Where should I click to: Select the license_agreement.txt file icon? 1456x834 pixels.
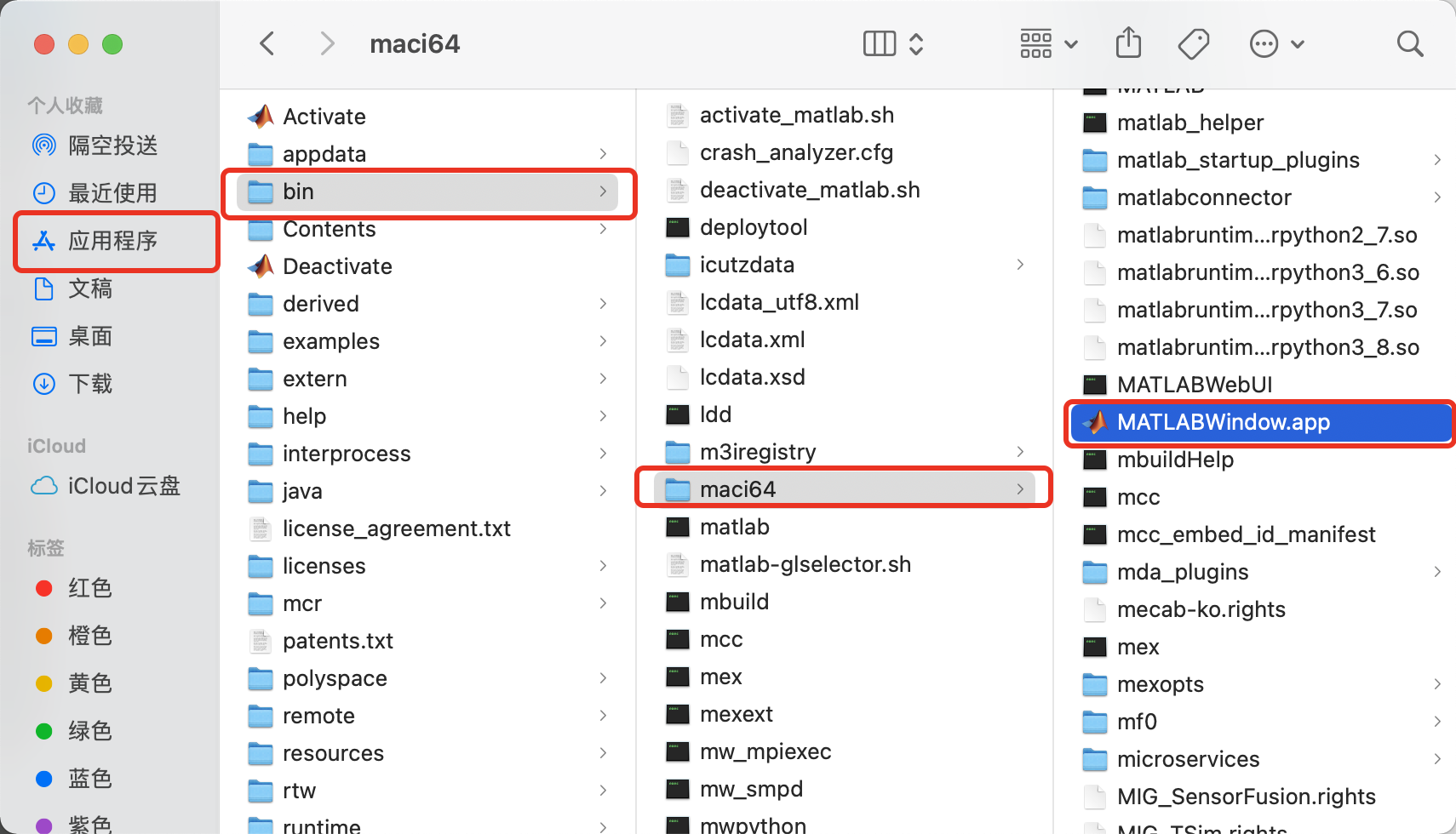point(260,528)
